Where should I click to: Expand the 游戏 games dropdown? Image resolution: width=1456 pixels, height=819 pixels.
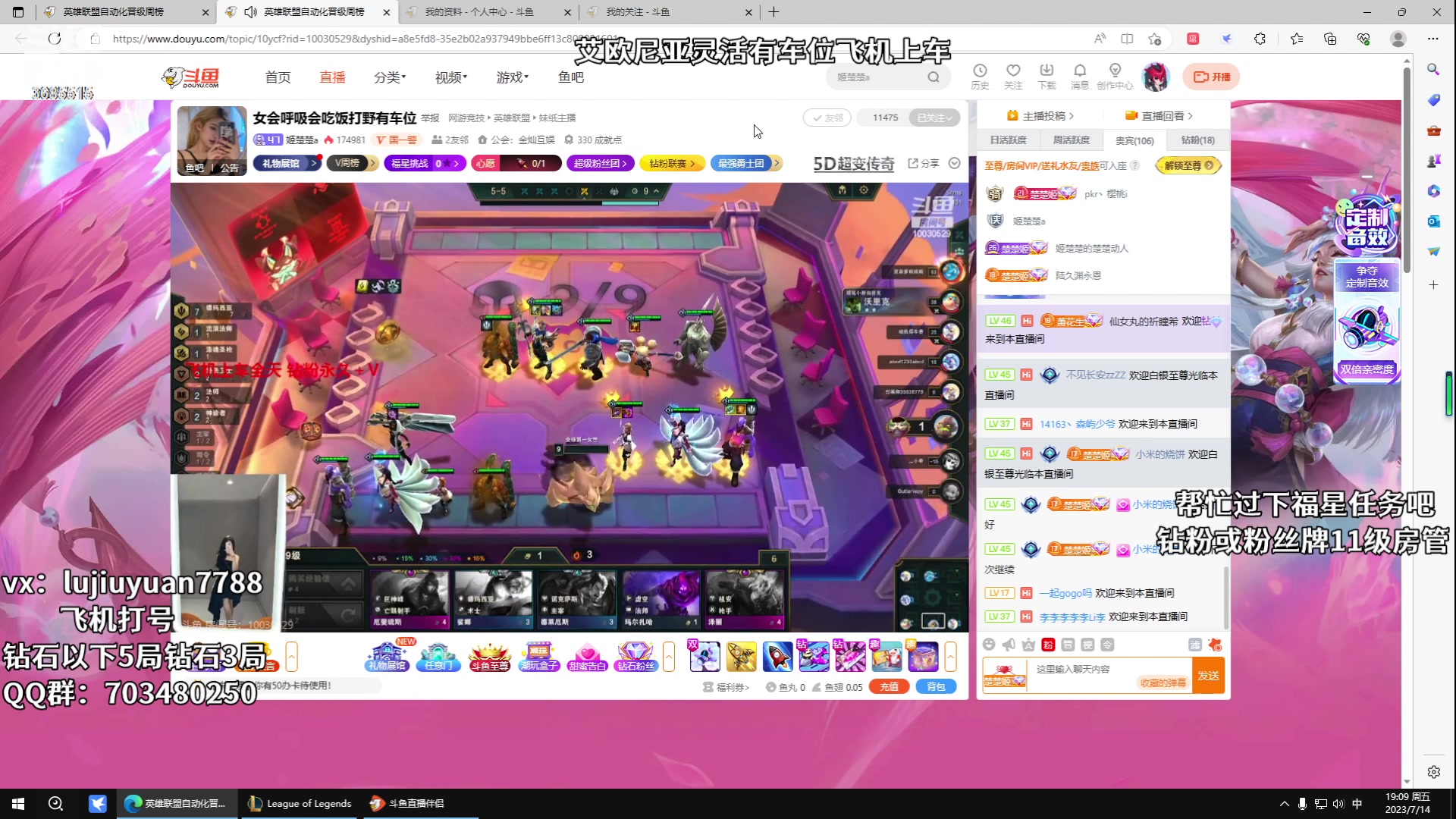point(513,77)
